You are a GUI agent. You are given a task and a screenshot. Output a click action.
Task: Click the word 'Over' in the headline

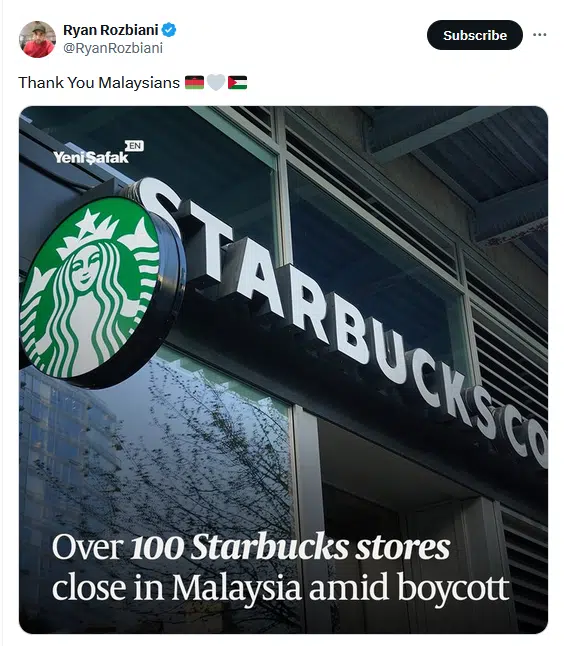coord(88,548)
